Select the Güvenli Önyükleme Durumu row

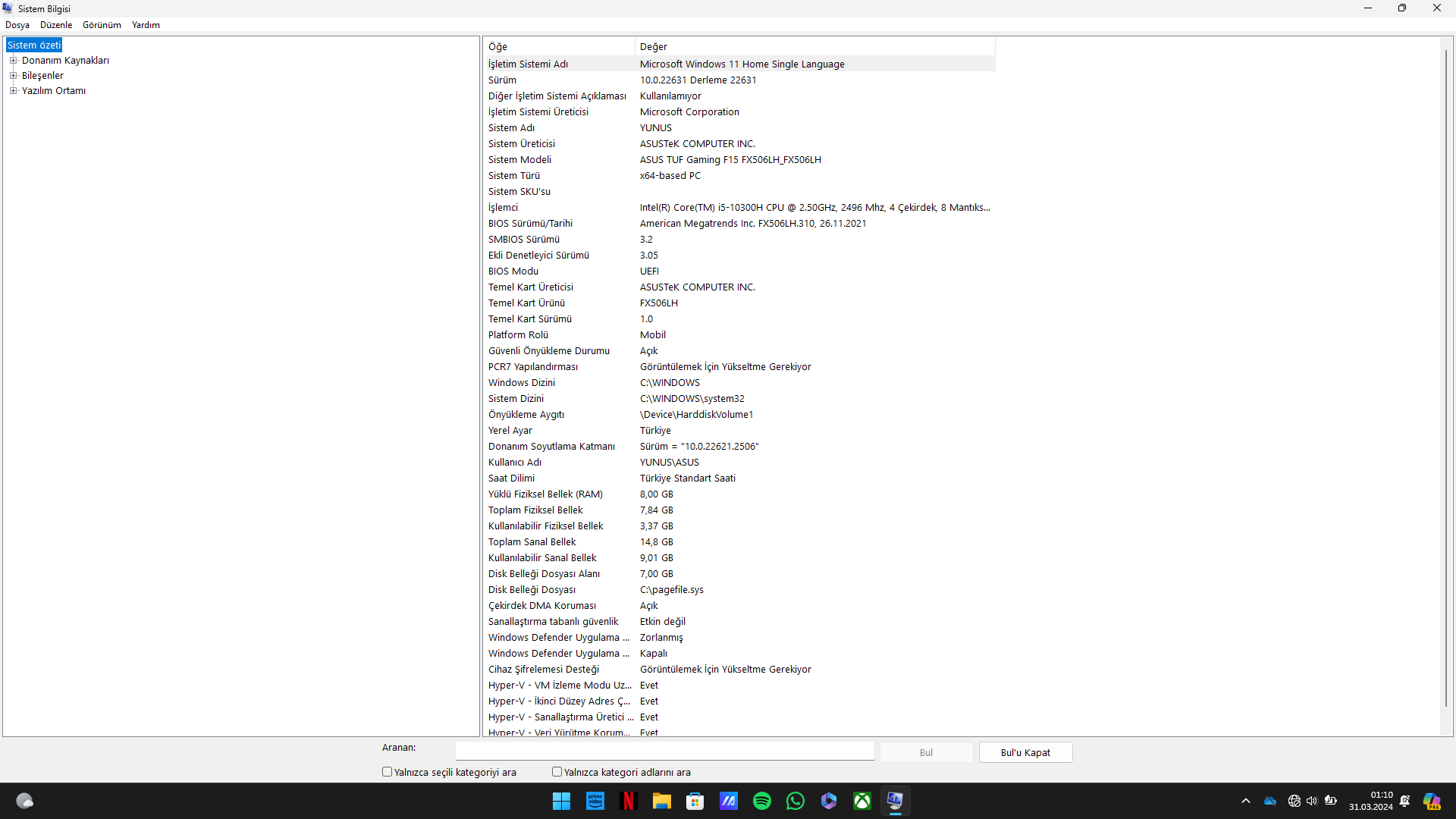(740, 351)
